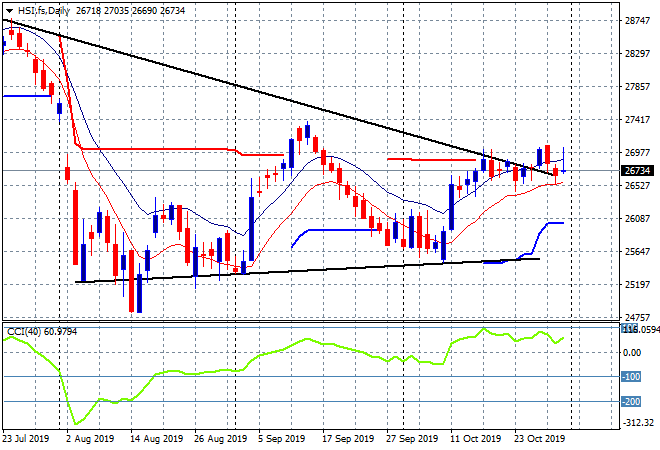Select the ascending black support trendline

307,270
